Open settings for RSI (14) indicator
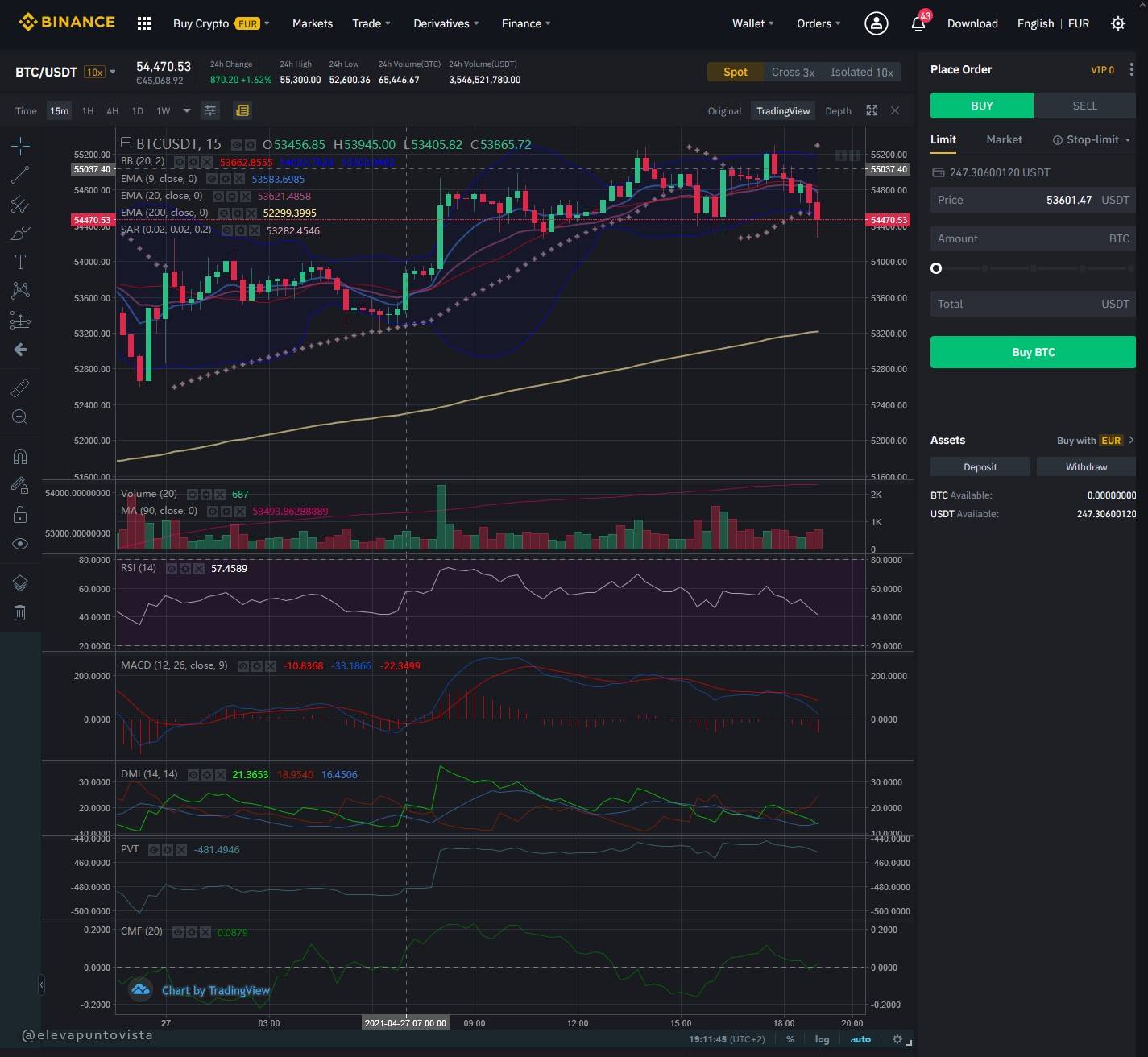 click(184, 569)
